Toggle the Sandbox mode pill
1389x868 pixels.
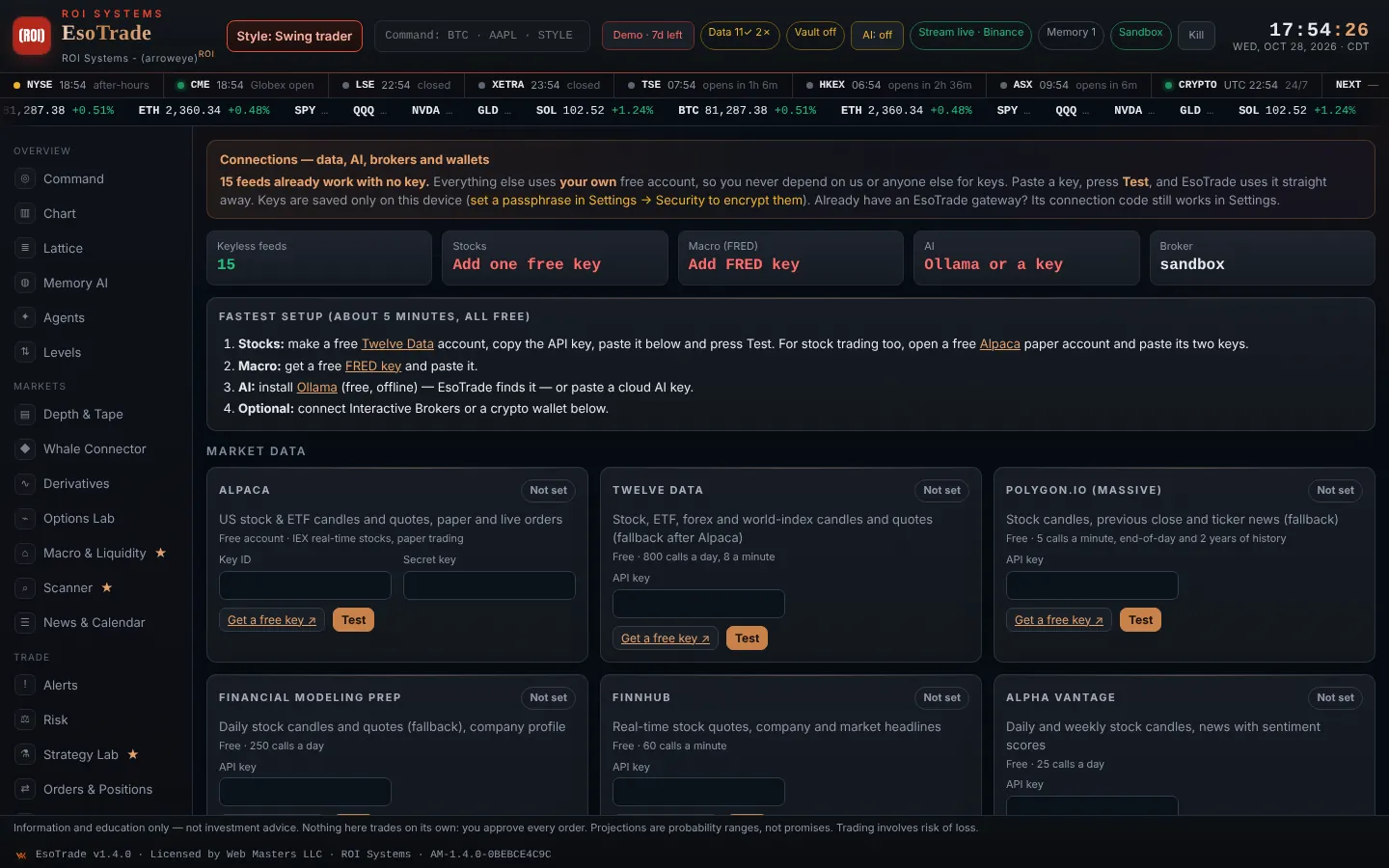point(1140,35)
